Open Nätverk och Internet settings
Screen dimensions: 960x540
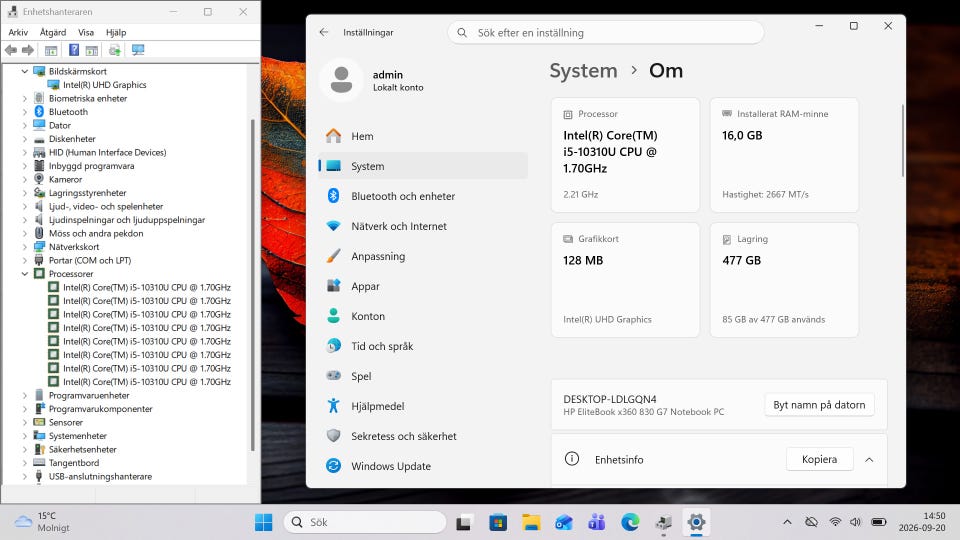[422, 226]
